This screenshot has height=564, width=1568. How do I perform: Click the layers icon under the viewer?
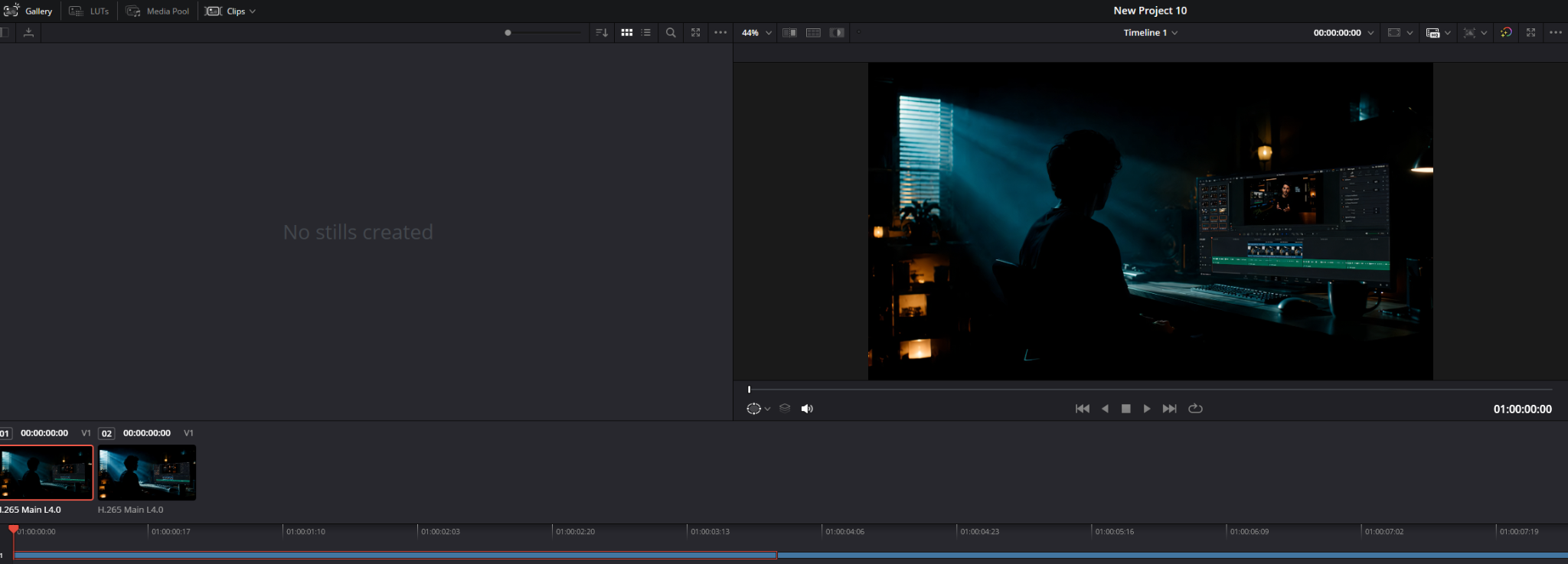pos(785,409)
